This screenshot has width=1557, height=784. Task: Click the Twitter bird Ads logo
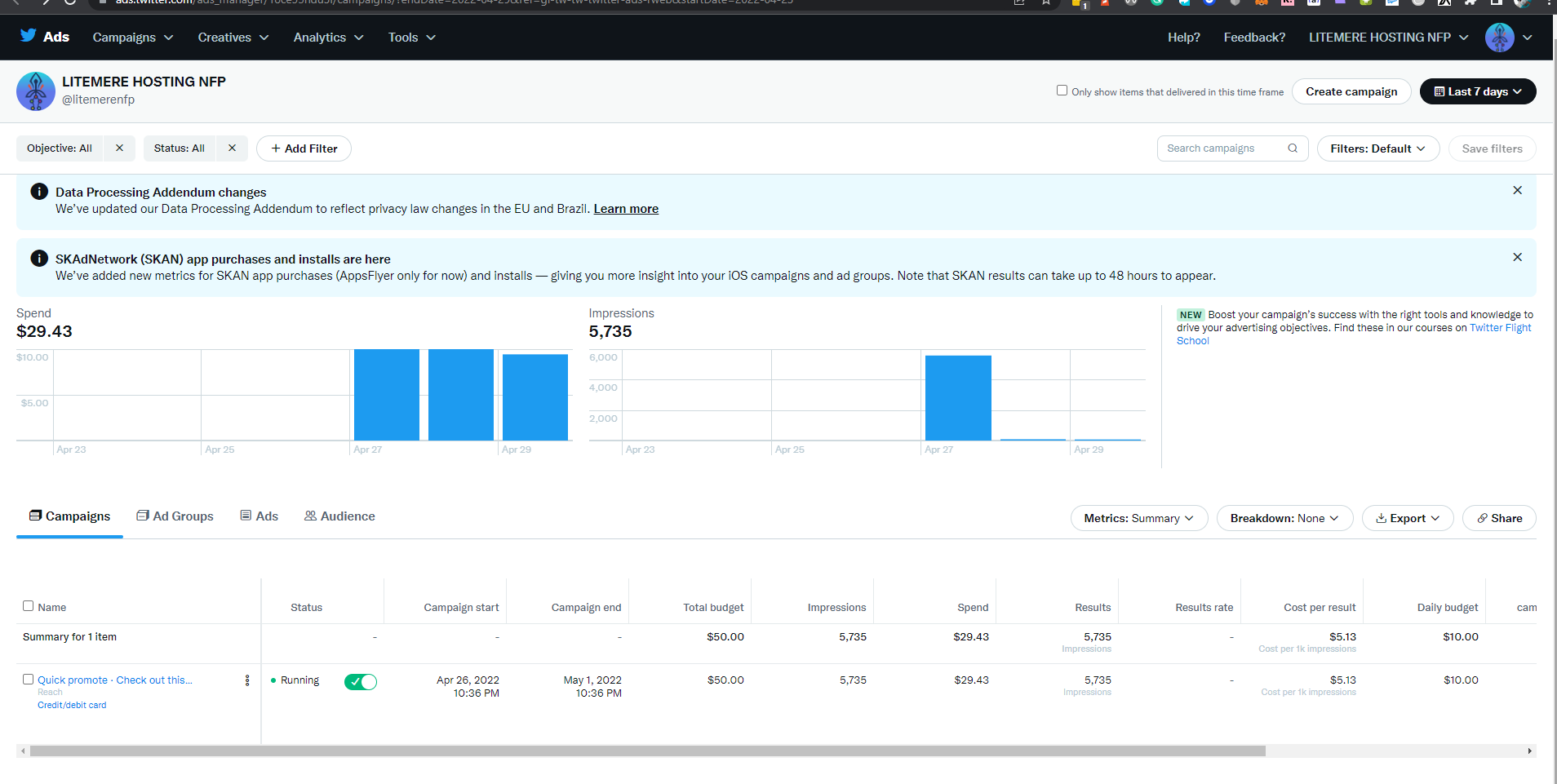(x=45, y=37)
